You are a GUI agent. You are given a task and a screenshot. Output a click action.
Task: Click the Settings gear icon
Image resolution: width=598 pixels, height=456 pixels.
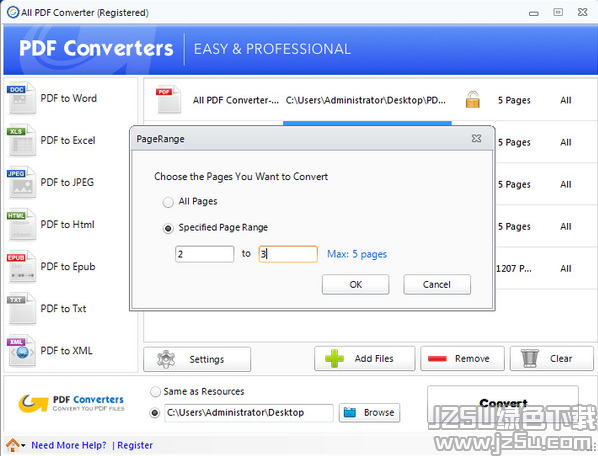166,359
